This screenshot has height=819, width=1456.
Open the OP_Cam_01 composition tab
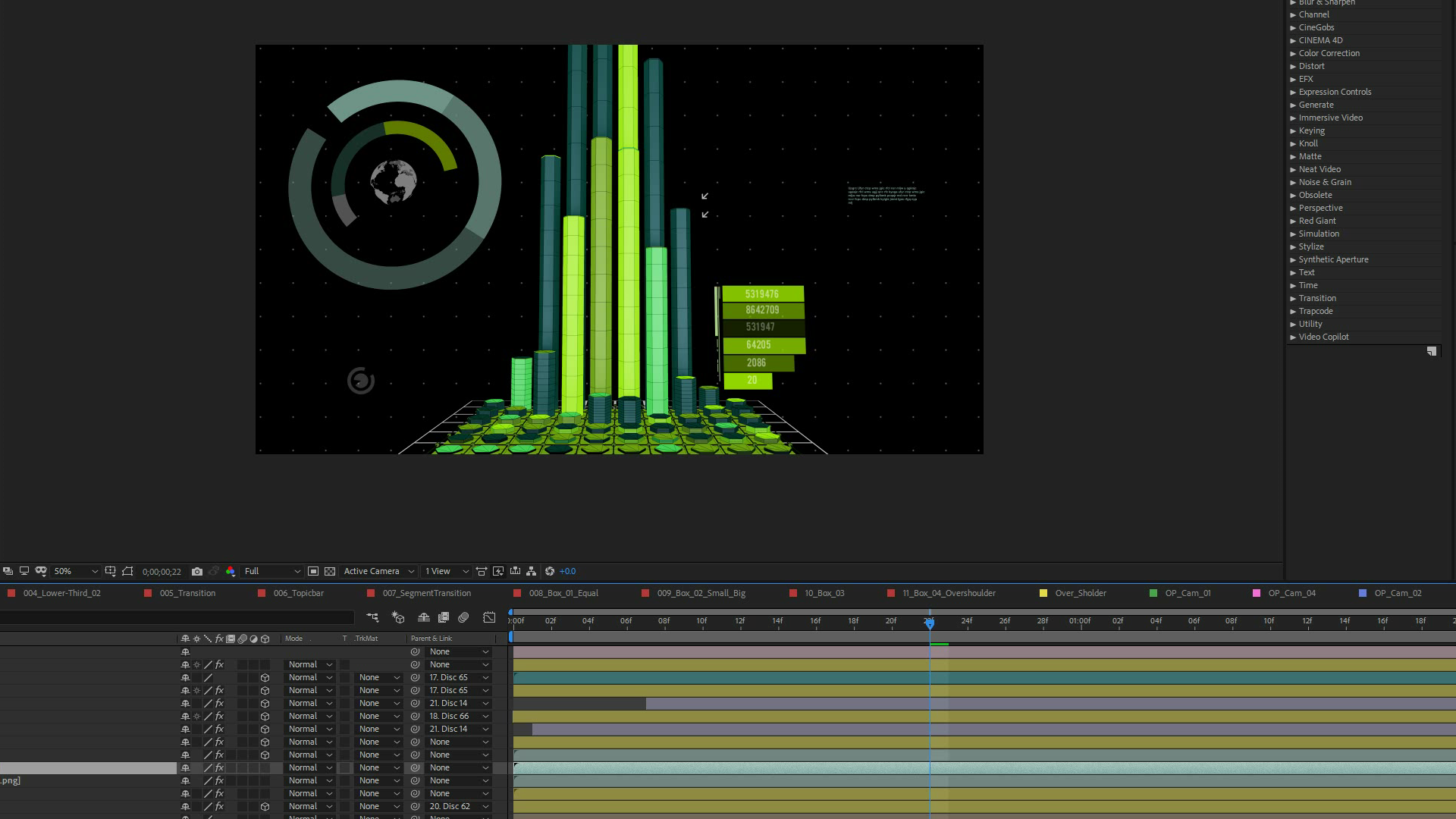1188,594
